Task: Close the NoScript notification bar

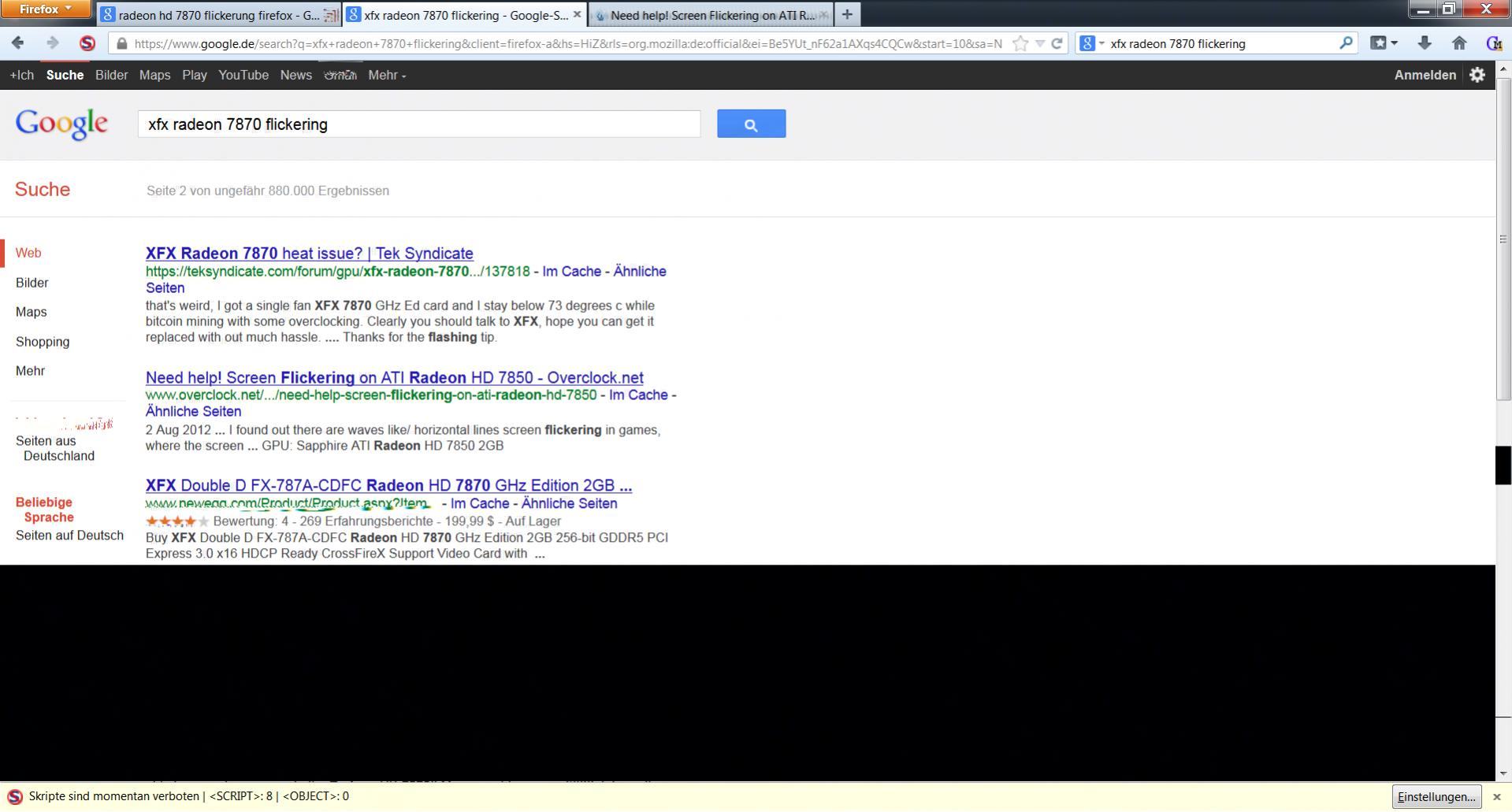Action: (x=1497, y=797)
